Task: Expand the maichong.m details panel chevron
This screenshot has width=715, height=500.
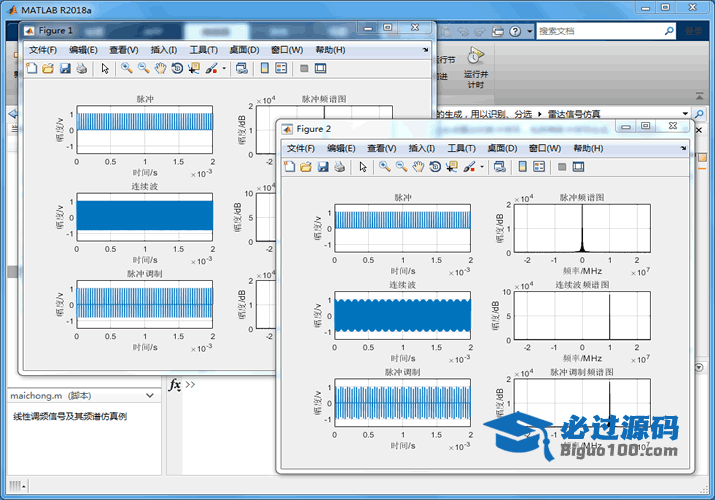Action: [150, 396]
